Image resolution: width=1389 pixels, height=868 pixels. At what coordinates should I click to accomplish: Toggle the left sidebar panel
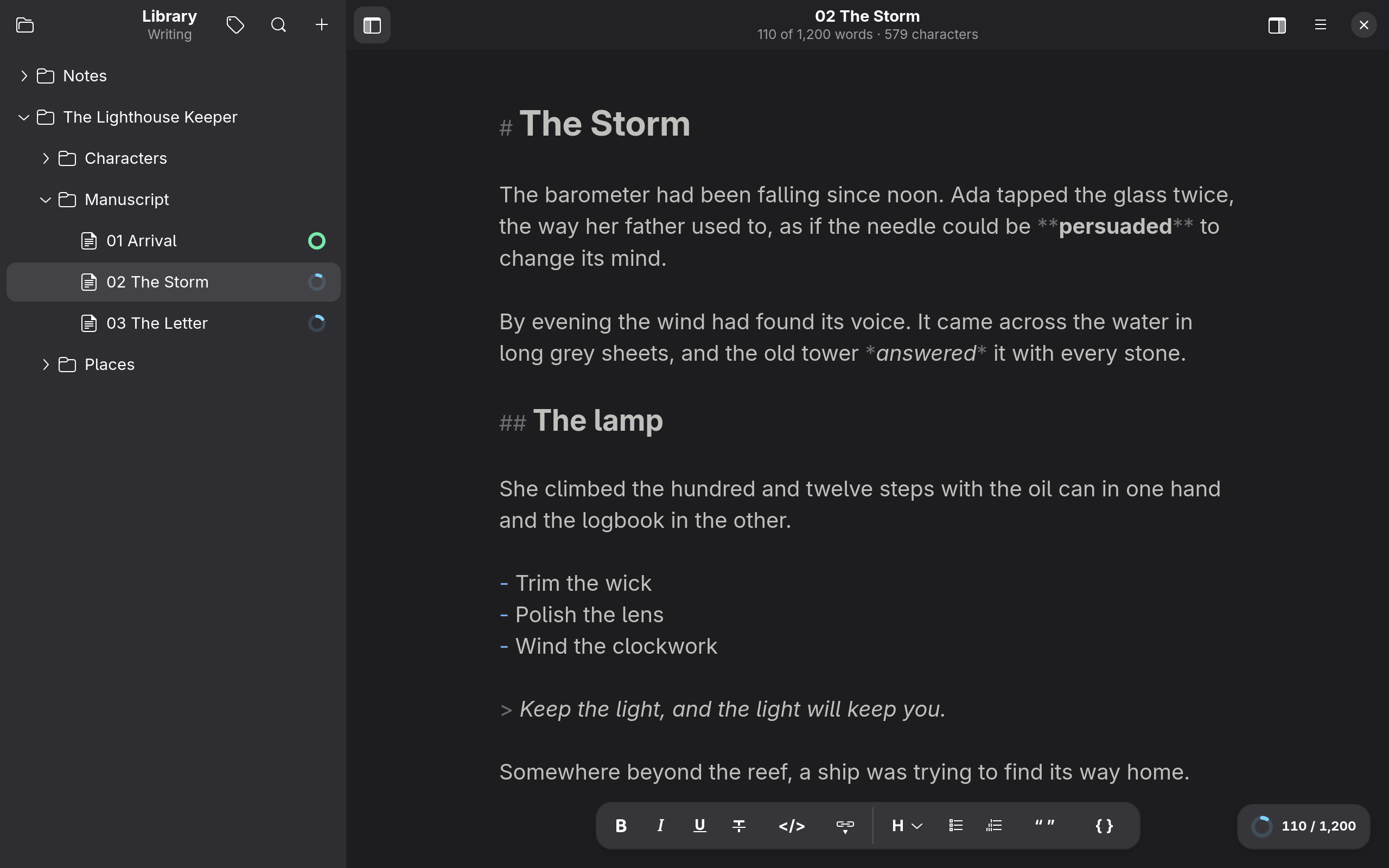click(x=372, y=25)
